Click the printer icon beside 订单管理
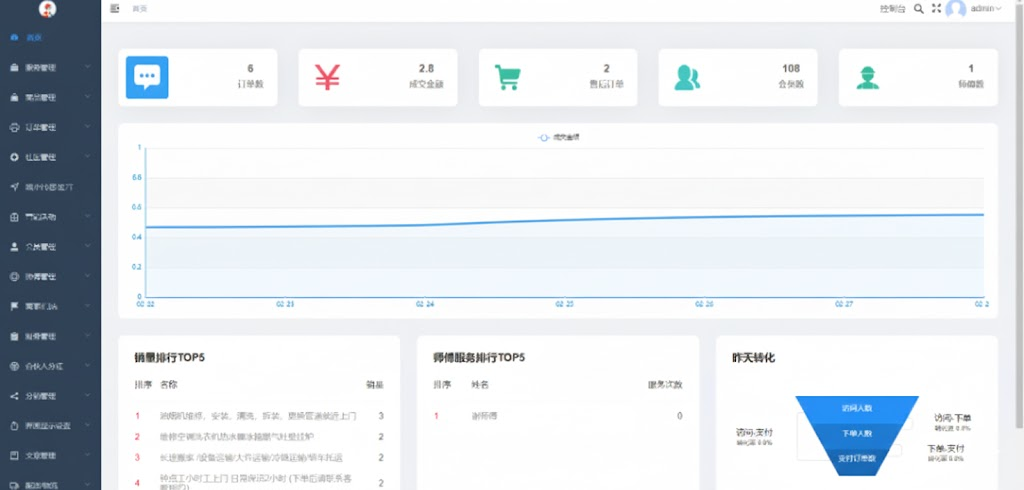 tap(14, 127)
